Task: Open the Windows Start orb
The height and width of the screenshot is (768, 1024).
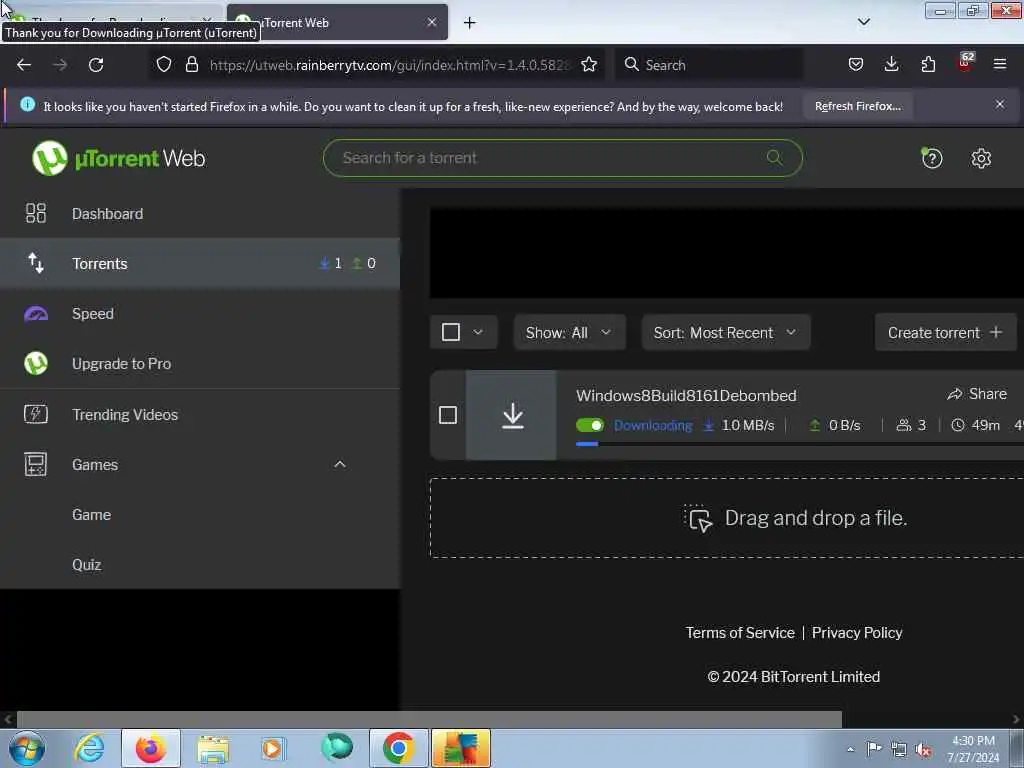Action: [27, 748]
